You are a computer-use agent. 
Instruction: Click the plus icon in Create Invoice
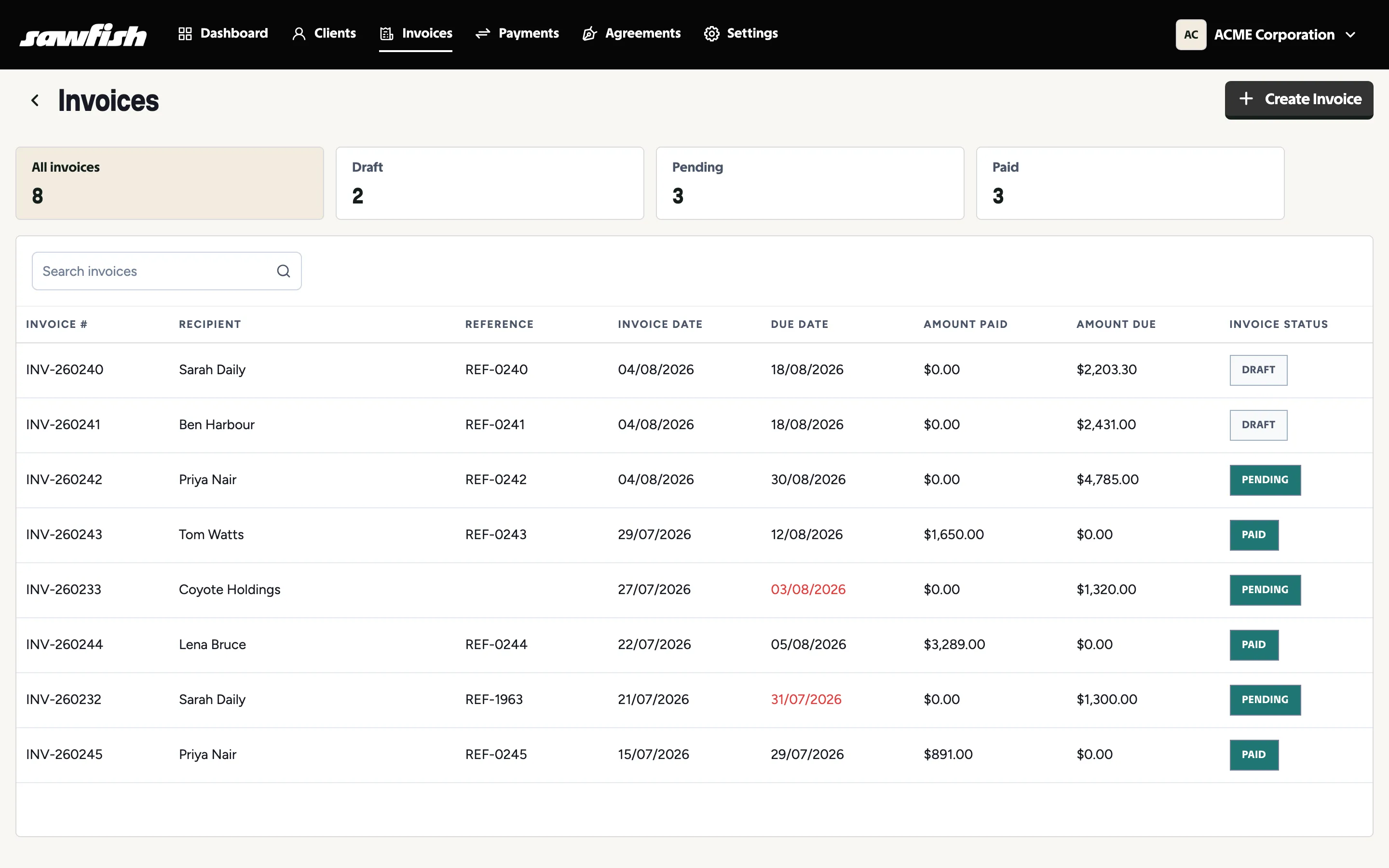[1245, 99]
